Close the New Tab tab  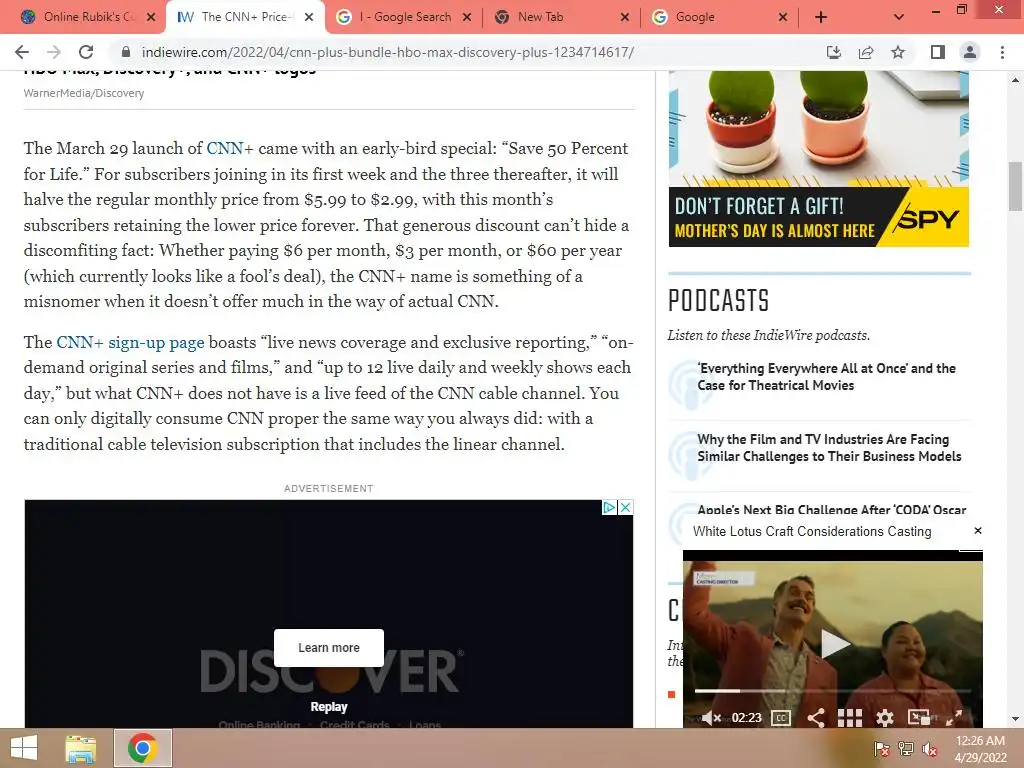click(625, 17)
